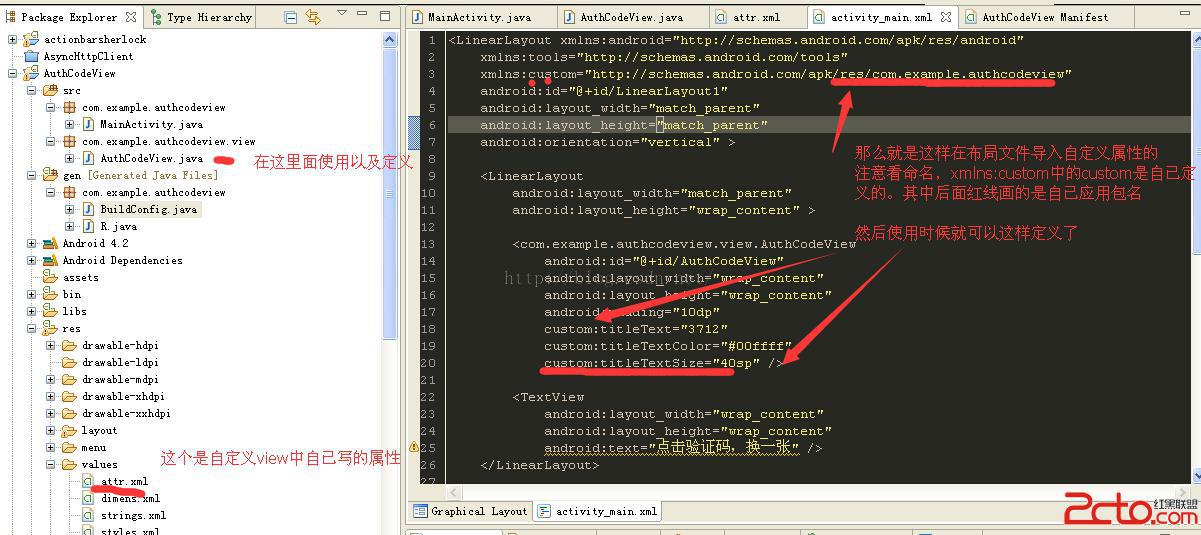The height and width of the screenshot is (535, 1201).
Task: Click the MainActivity.java file icon
Action: [88, 124]
